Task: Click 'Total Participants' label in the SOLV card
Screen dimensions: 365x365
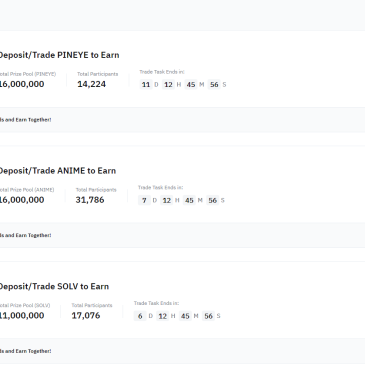Action: [x=92, y=305]
